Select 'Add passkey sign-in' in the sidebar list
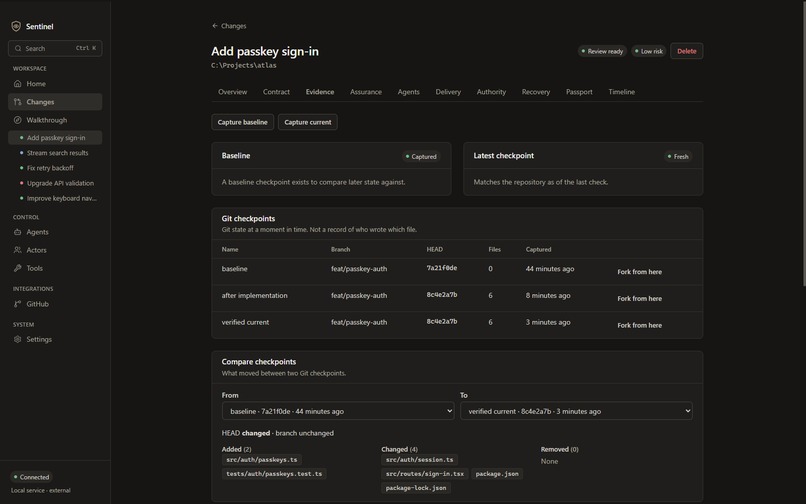 click(x=55, y=138)
